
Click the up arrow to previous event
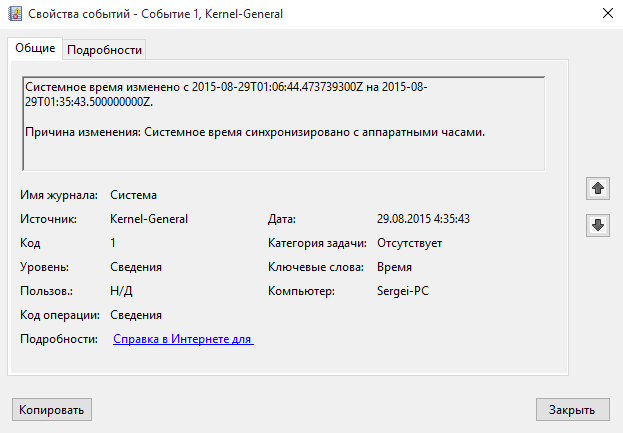(x=598, y=188)
